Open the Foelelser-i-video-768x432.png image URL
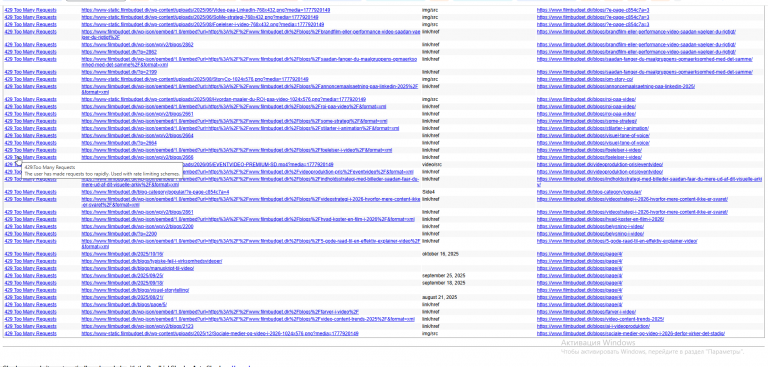 pos(203,24)
